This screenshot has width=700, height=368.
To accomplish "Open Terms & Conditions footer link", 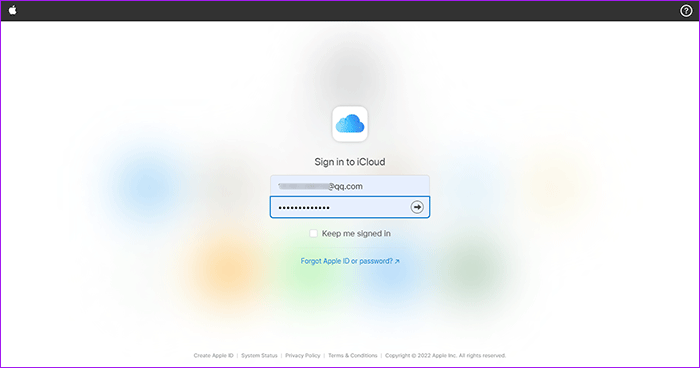I will tap(353, 355).
